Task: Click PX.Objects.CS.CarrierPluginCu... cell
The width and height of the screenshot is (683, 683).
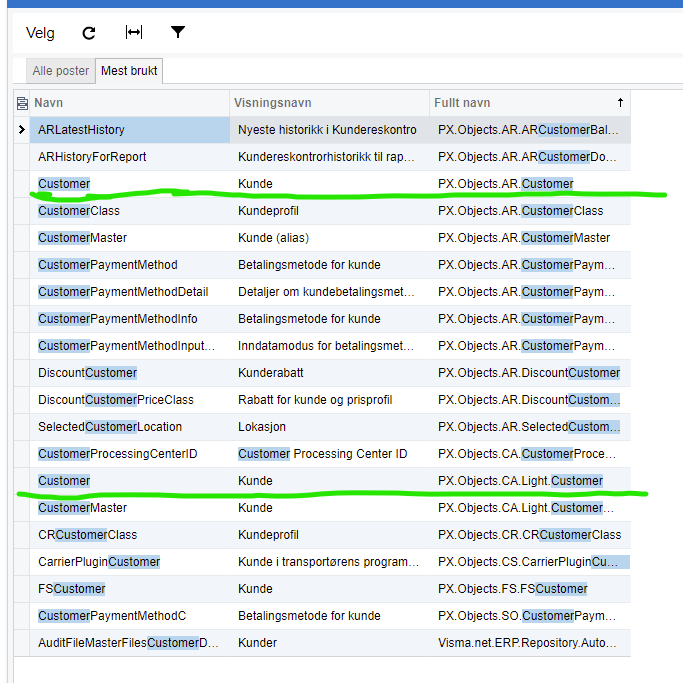Action: click(530, 562)
